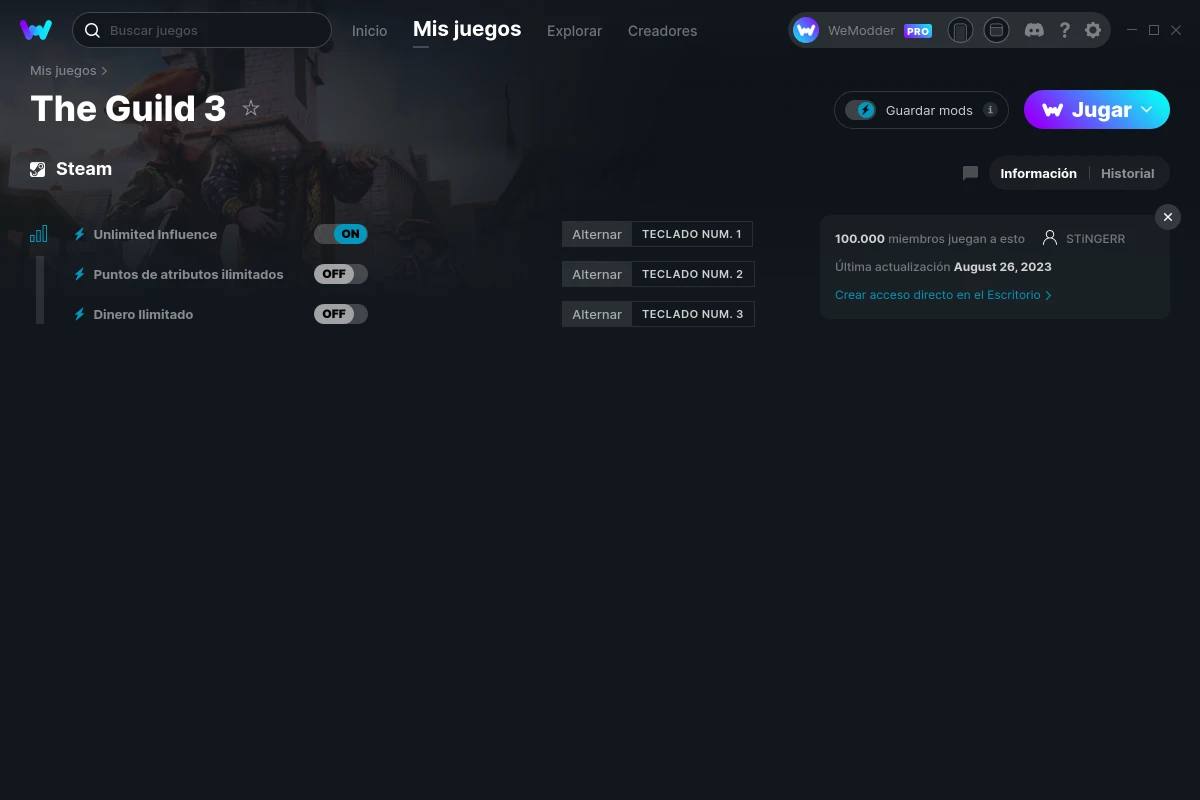Favorite The Guild 3 with star icon
The width and height of the screenshot is (1200, 800).
pyautogui.click(x=251, y=108)
